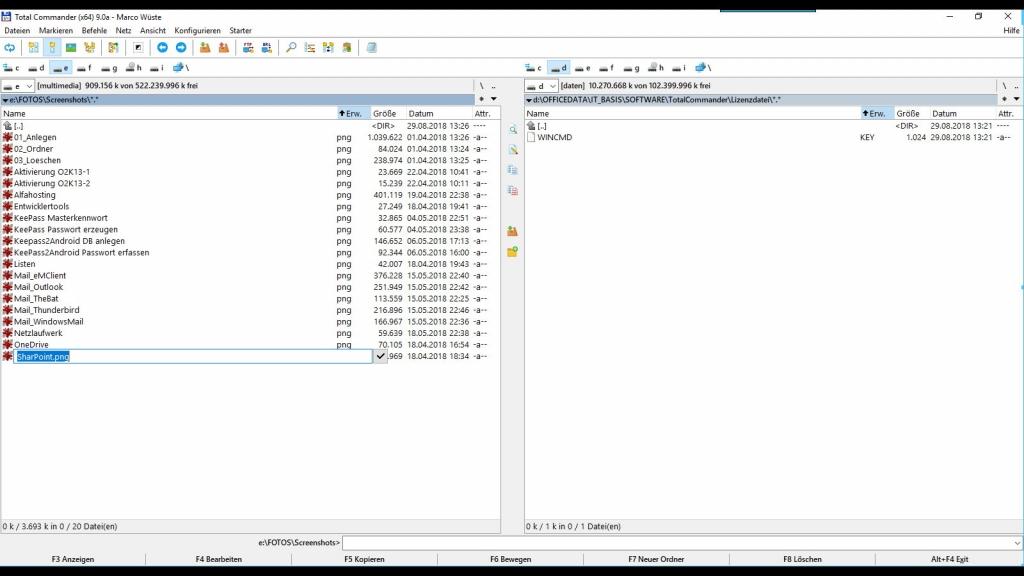This screenshot has width=1024, height=576.
Task: Select drive g in left drive bar
Action: [108, 68]
